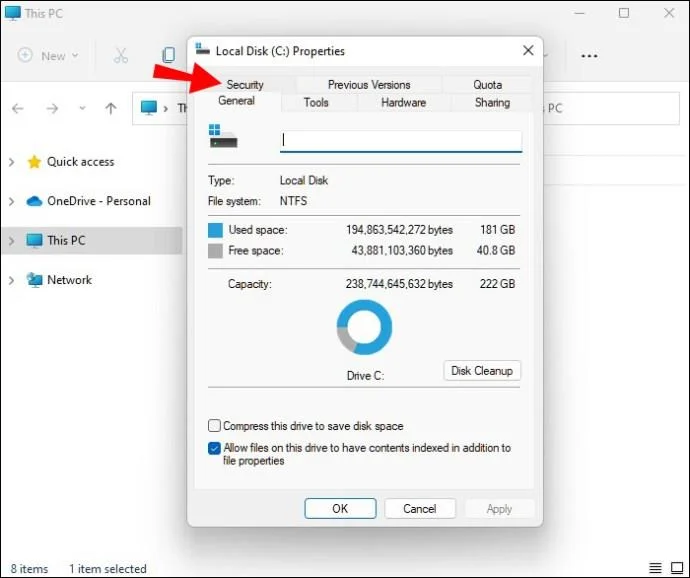690x578 pixels.
Task: Switch to the Tools tab
Action: click(316, 103)
